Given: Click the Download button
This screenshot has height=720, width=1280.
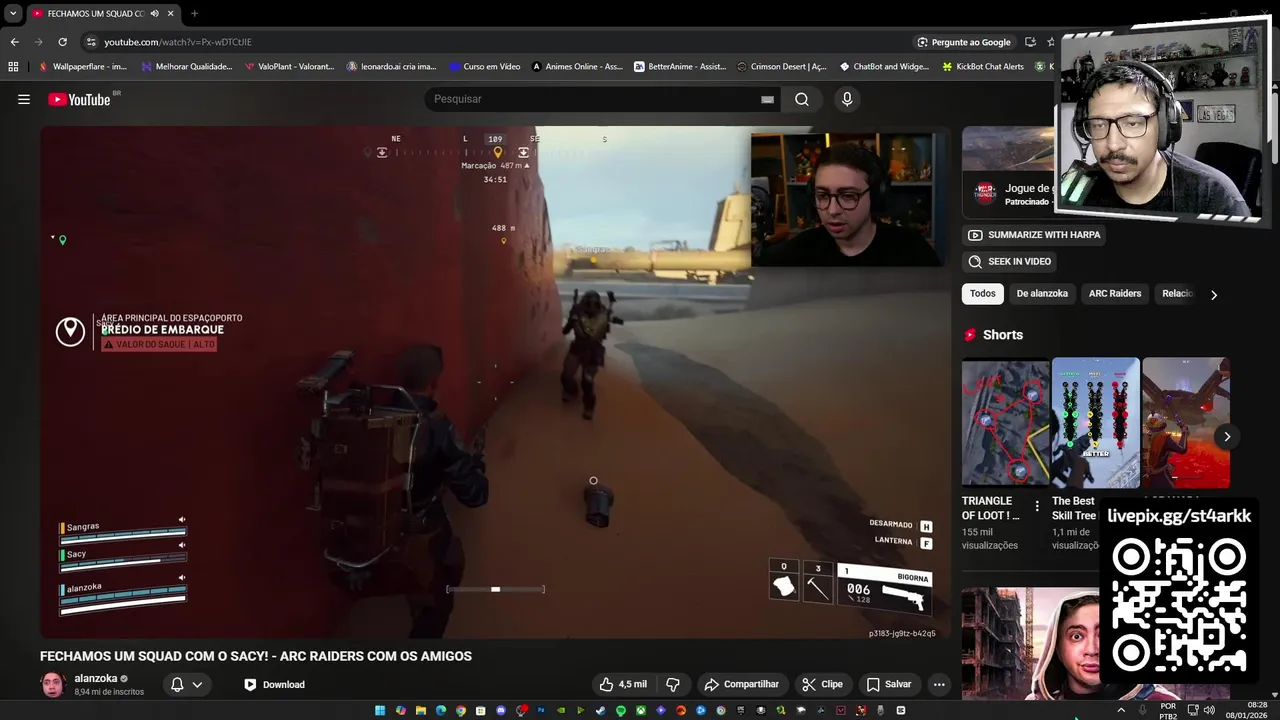Looking at the screenshot, I should (274, 684).
